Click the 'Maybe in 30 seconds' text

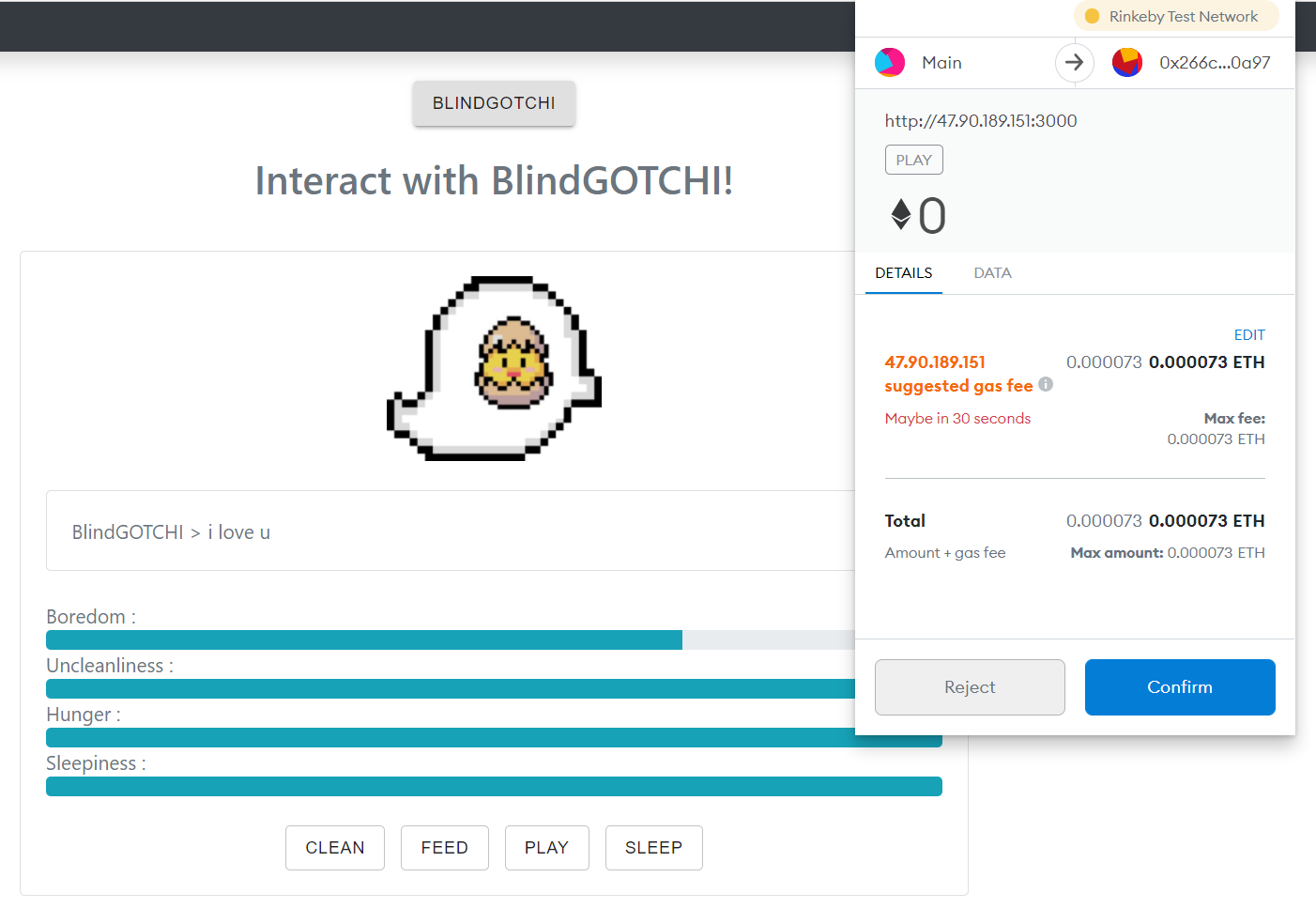(x=957, y=419)
